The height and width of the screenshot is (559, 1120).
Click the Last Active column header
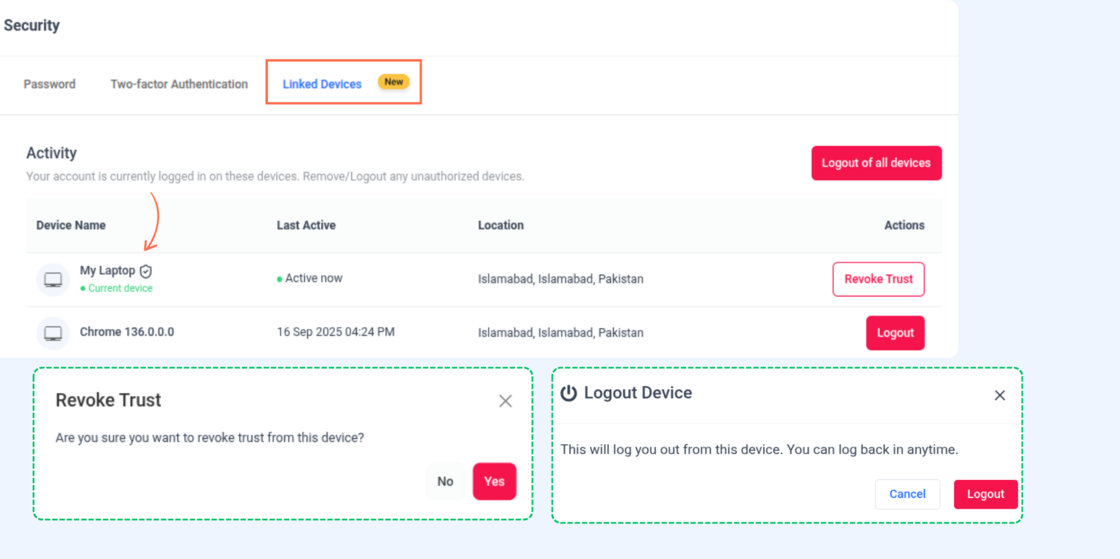306,225
